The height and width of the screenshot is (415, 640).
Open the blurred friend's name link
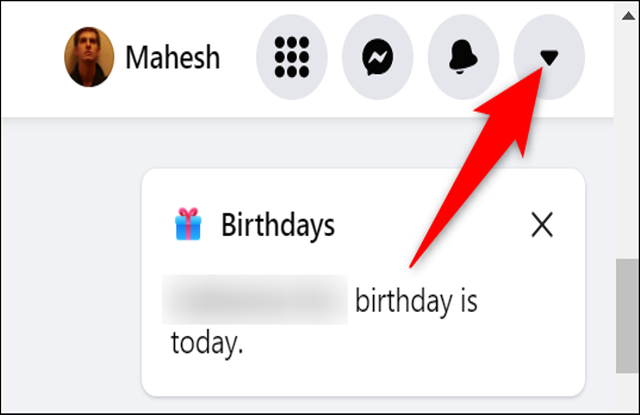point(255,300)
